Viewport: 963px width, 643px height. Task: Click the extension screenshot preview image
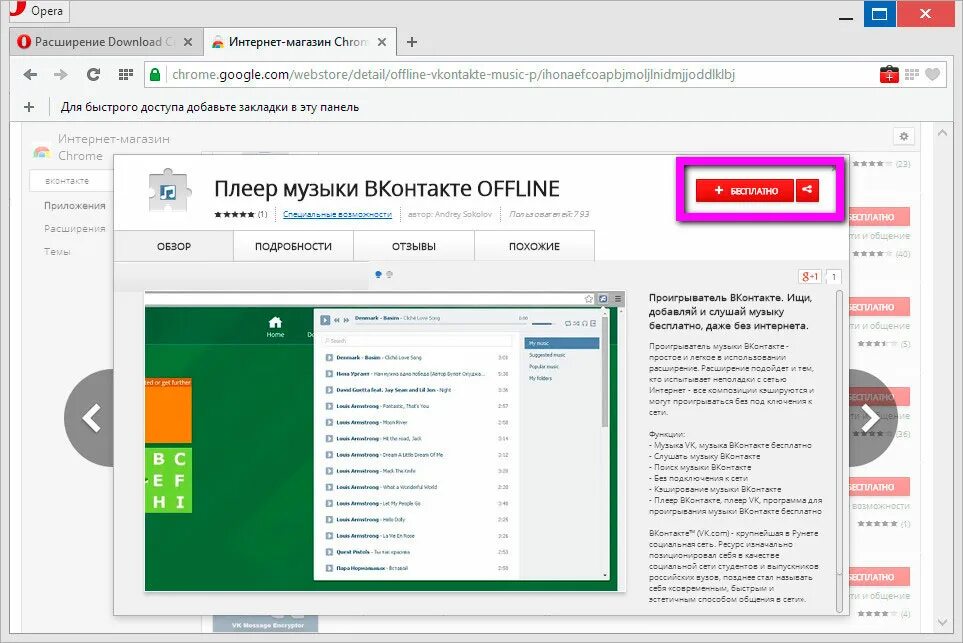click(384, 441)
